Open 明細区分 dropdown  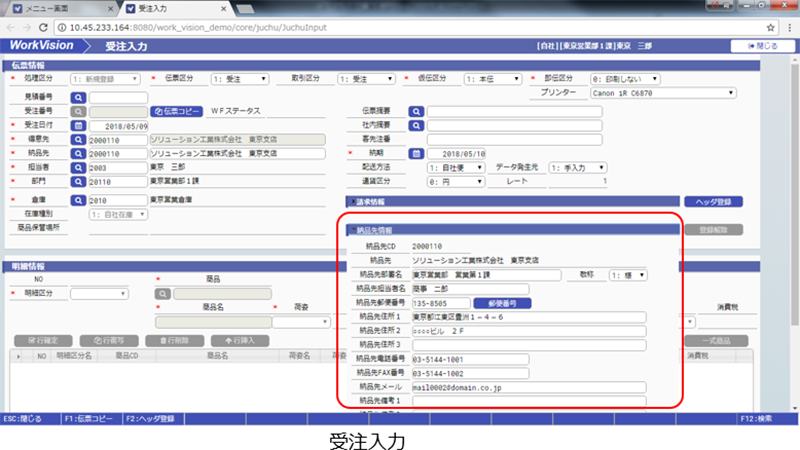point(99,294)
